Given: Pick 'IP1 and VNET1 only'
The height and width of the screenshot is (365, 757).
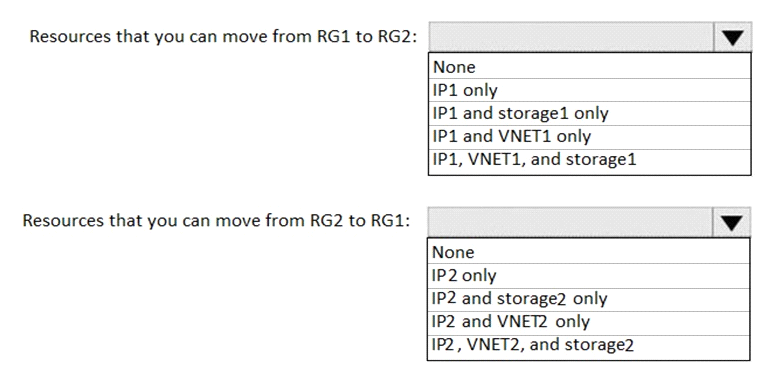Looking at the screenshot, I should 589,136.
